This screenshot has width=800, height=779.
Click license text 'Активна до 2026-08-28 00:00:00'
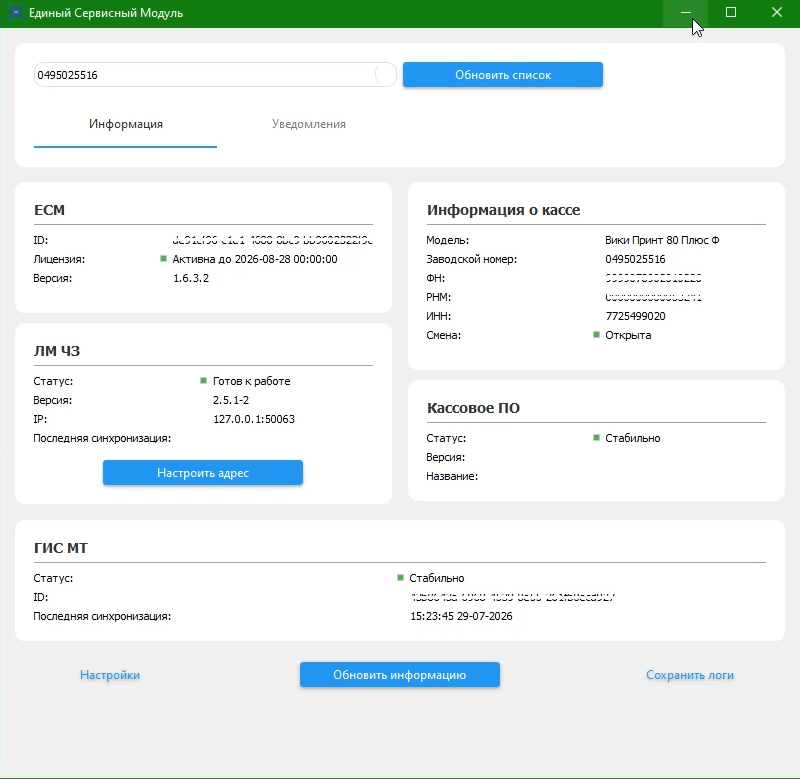click(x=255, y=259)
